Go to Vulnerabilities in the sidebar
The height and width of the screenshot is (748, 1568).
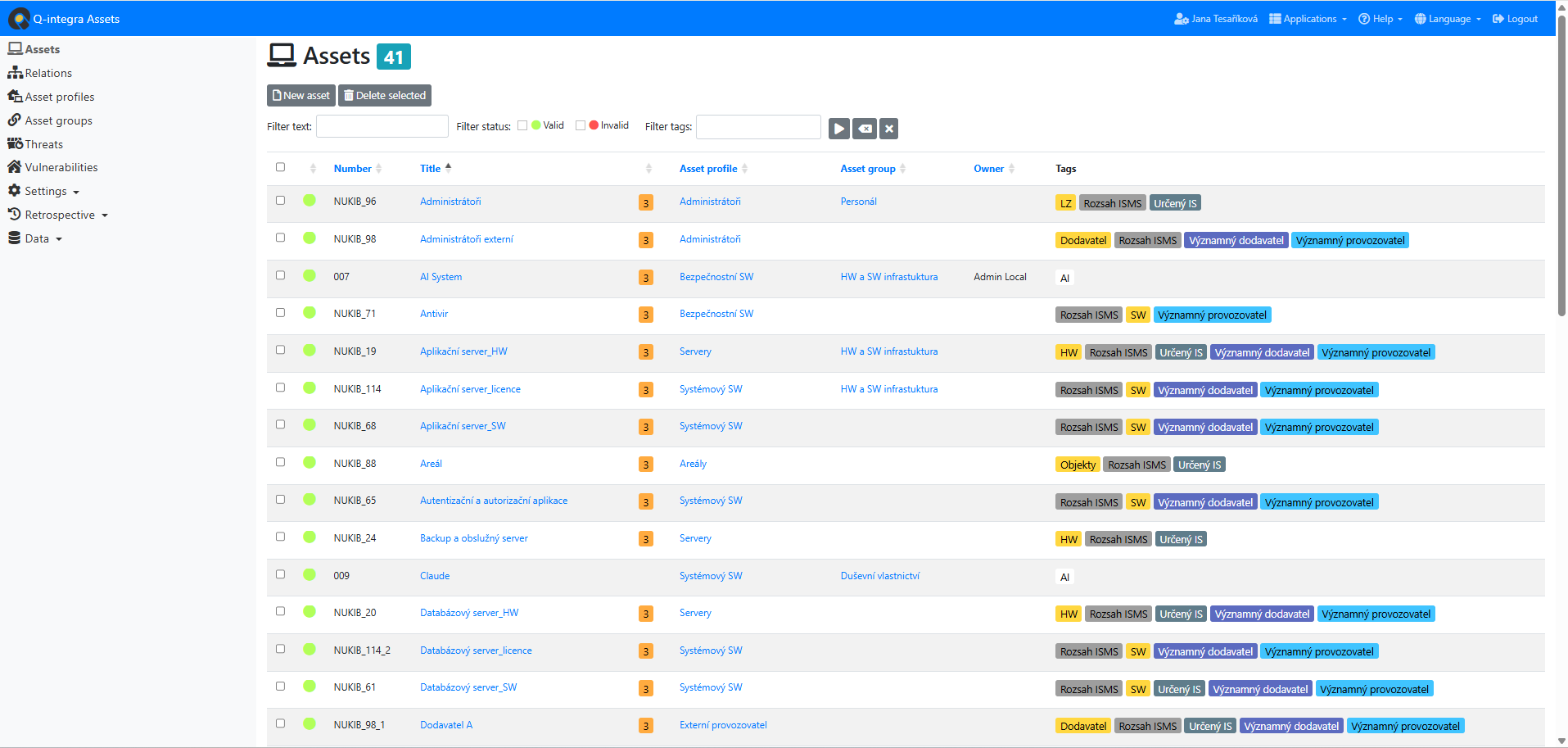pos(61,167)
